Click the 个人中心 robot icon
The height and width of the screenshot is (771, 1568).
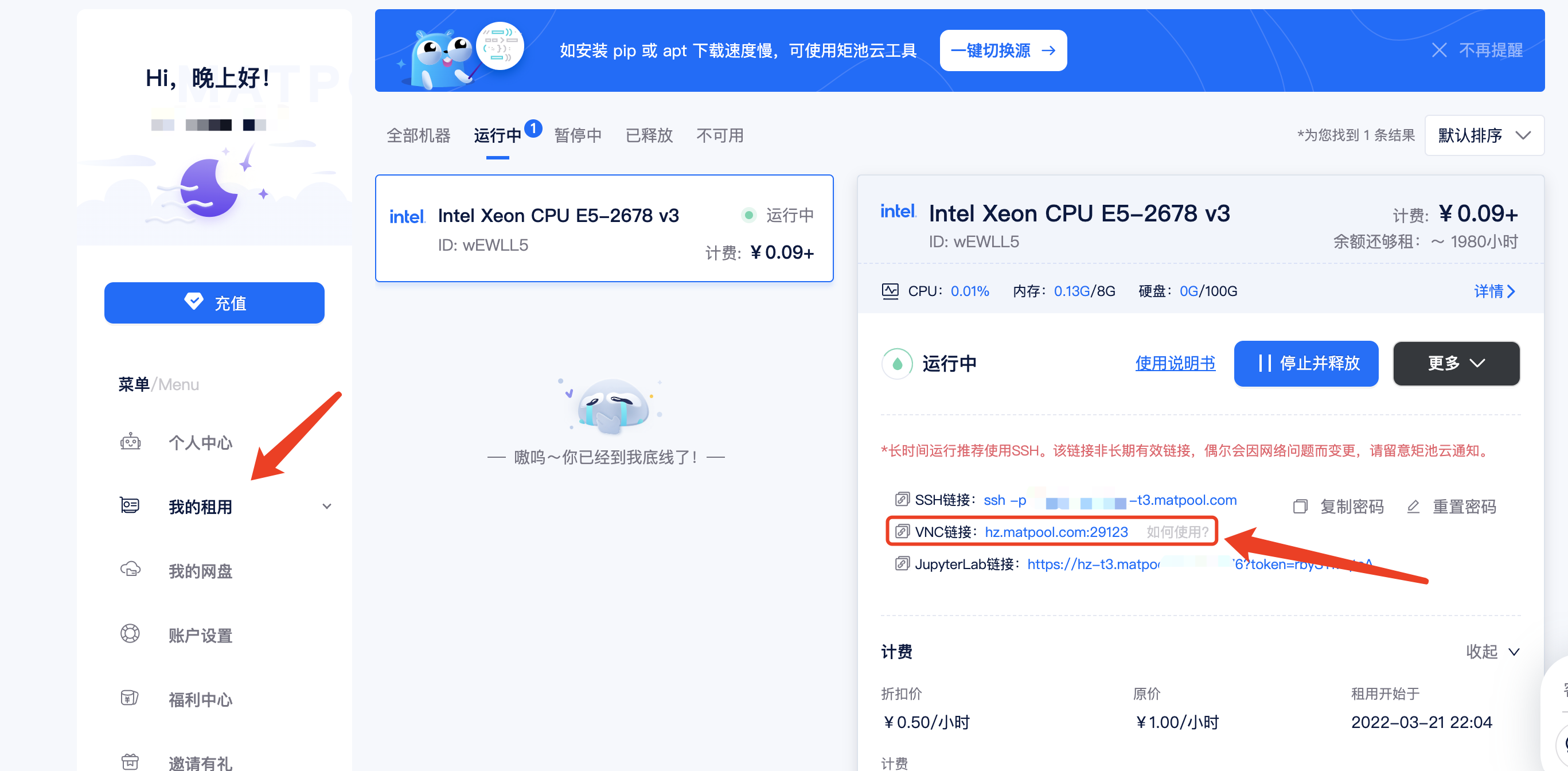click(130, 442)
